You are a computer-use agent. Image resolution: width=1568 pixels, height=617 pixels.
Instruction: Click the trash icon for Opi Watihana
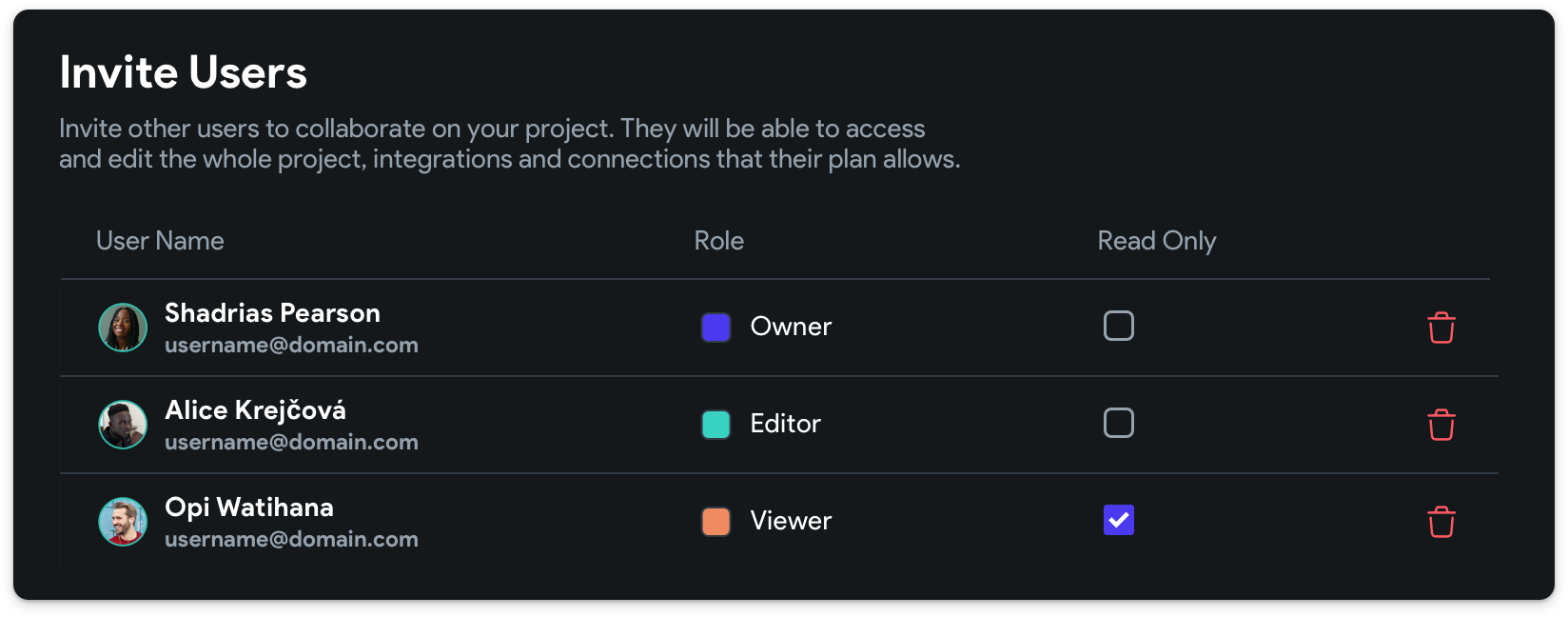pos(1441,522)
